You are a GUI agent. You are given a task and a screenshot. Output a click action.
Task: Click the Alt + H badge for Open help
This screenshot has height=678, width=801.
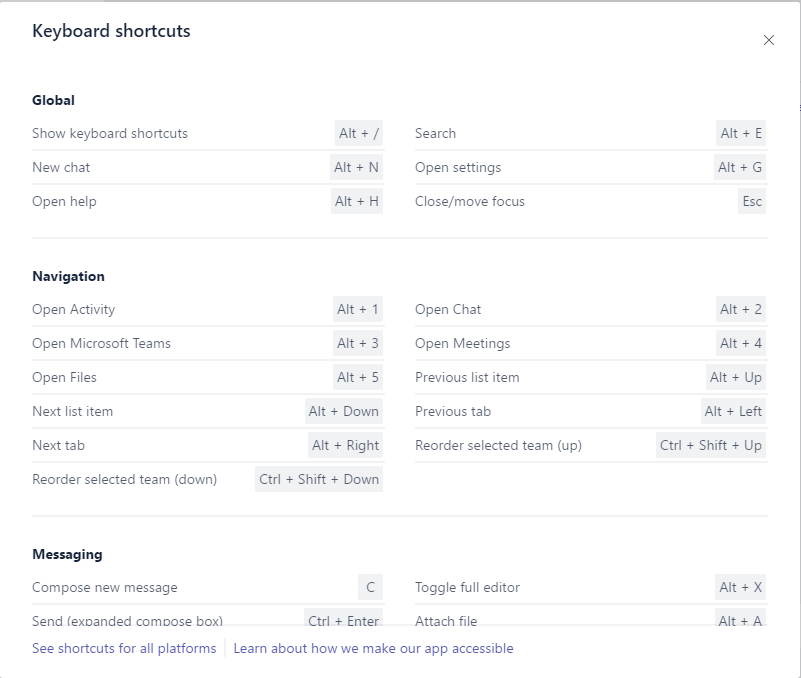click(x=357, y=201)
